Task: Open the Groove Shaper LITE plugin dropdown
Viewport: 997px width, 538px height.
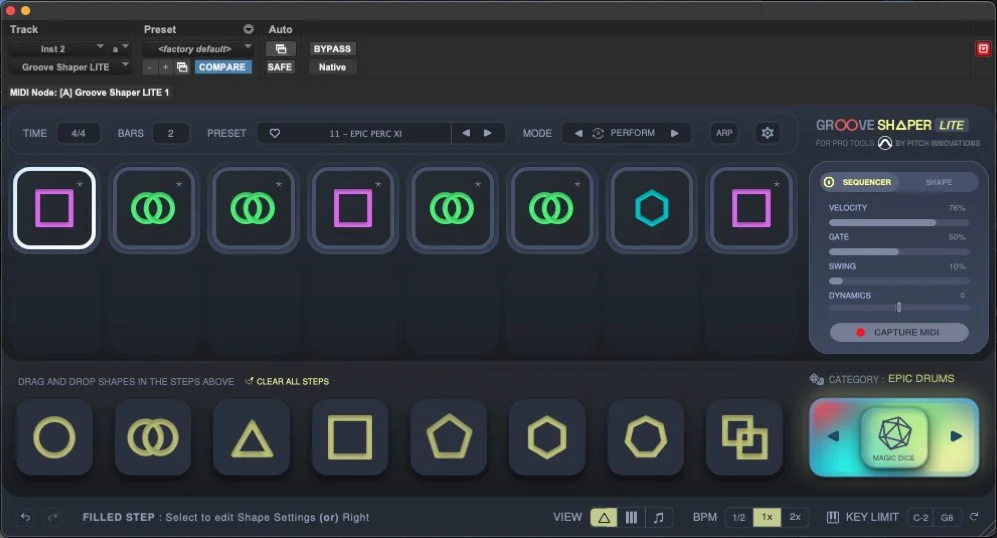Action: [x=70, y=67]
